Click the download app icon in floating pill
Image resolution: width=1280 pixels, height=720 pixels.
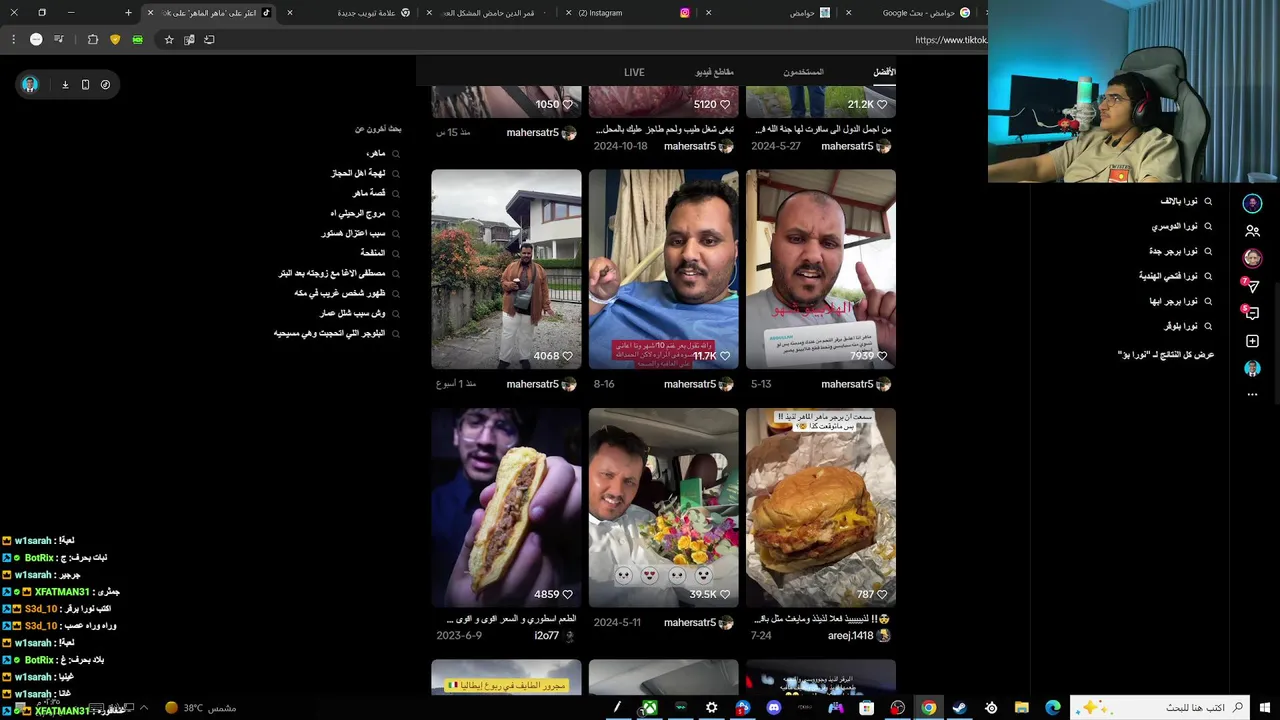pyautogui.click(x=65, y=85)
